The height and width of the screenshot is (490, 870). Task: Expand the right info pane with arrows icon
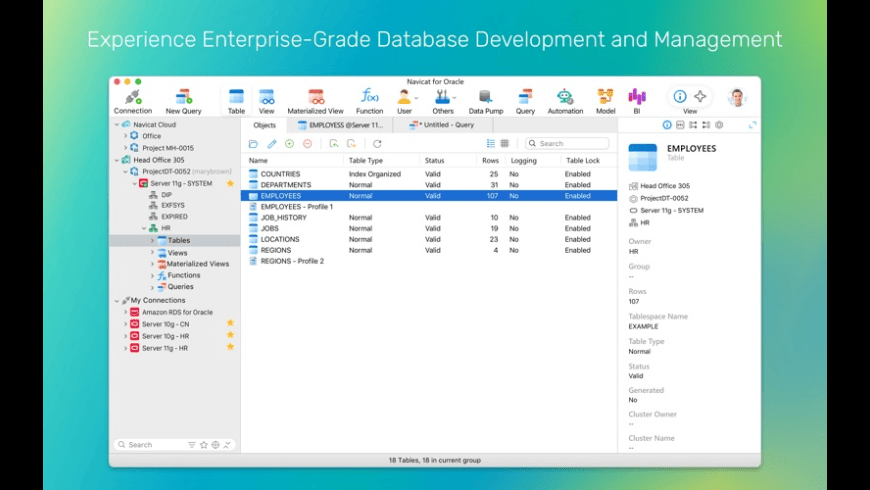click(752, 125)
